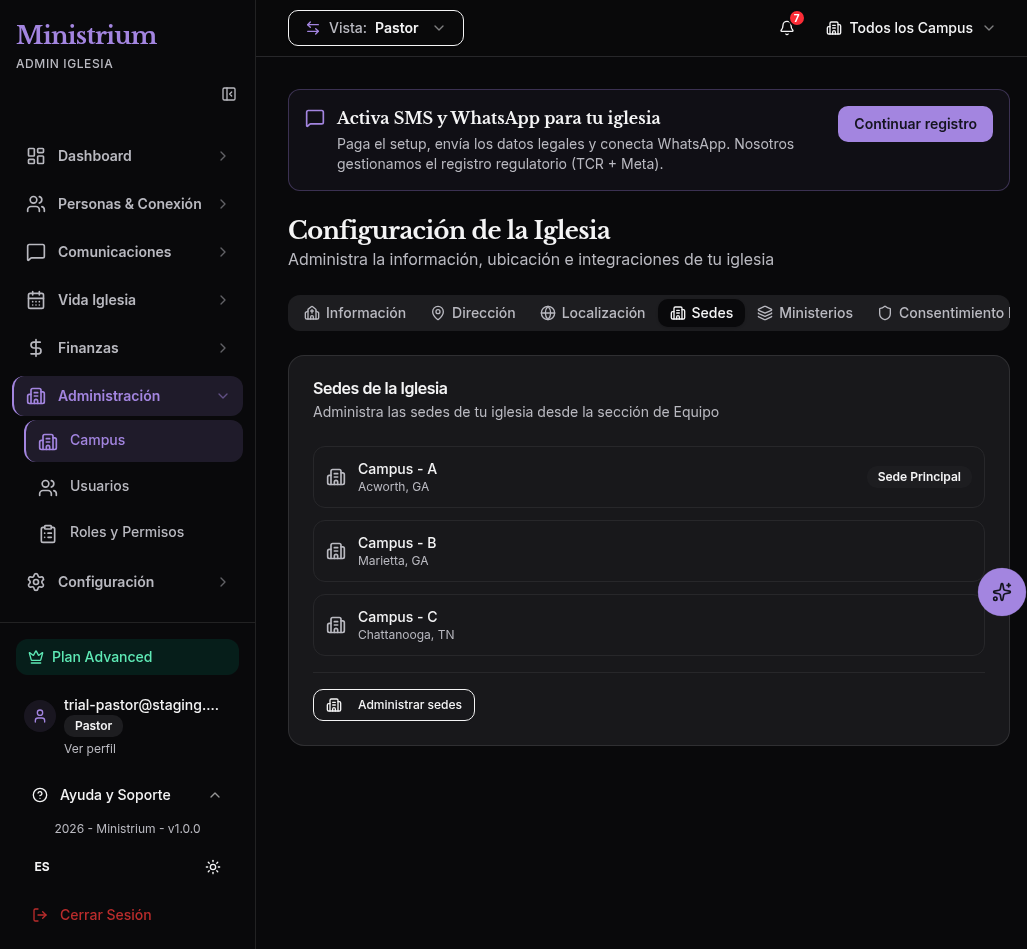Open notifications bell with 7 badge
The width and height of the screenshot is (1027, 949).
(x=787, y=28)
